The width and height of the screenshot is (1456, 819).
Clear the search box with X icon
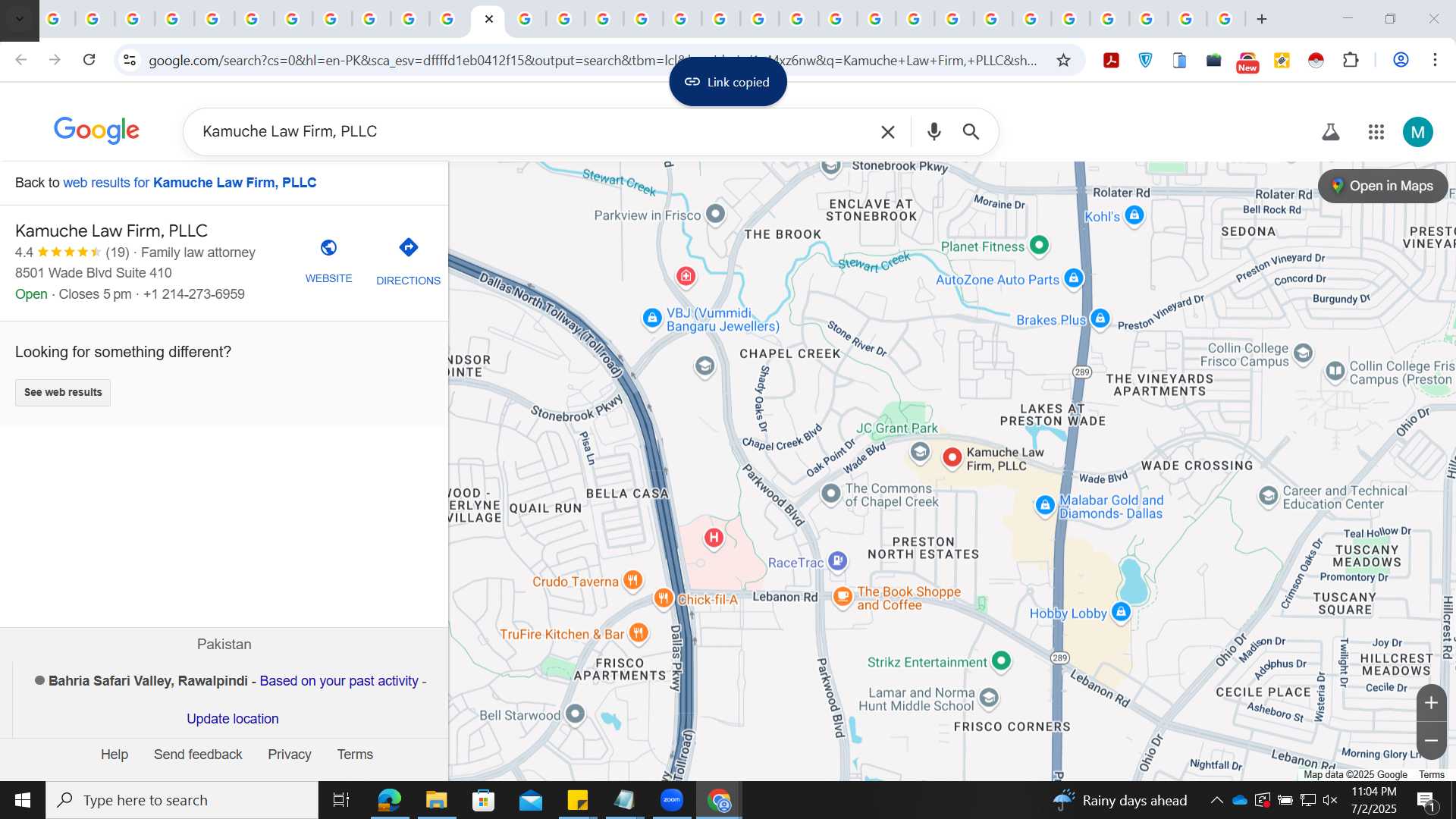coord(887,132)
